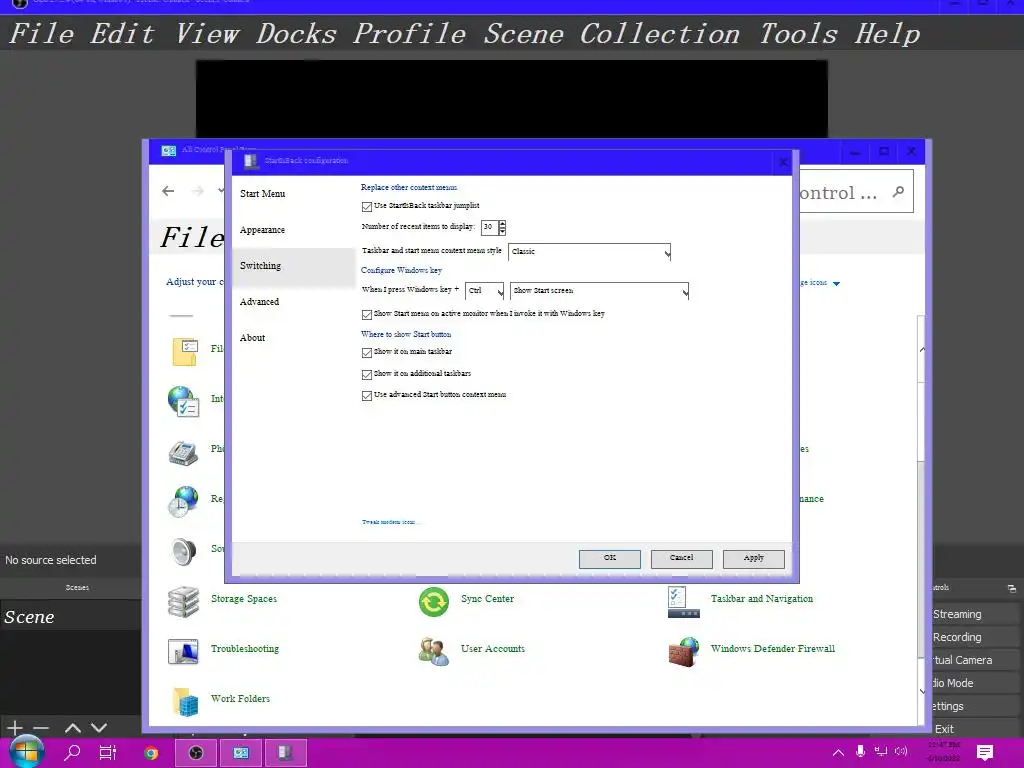Increase the recent items number spinner
The image size is (1024, 768).
click(502, 223)
